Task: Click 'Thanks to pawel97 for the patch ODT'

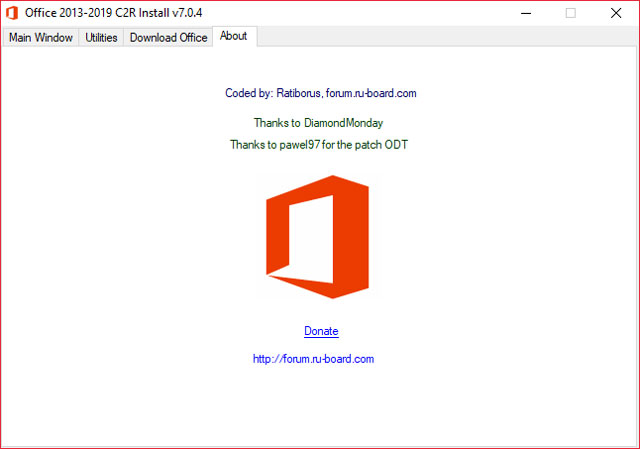Action: coord(319,144)
